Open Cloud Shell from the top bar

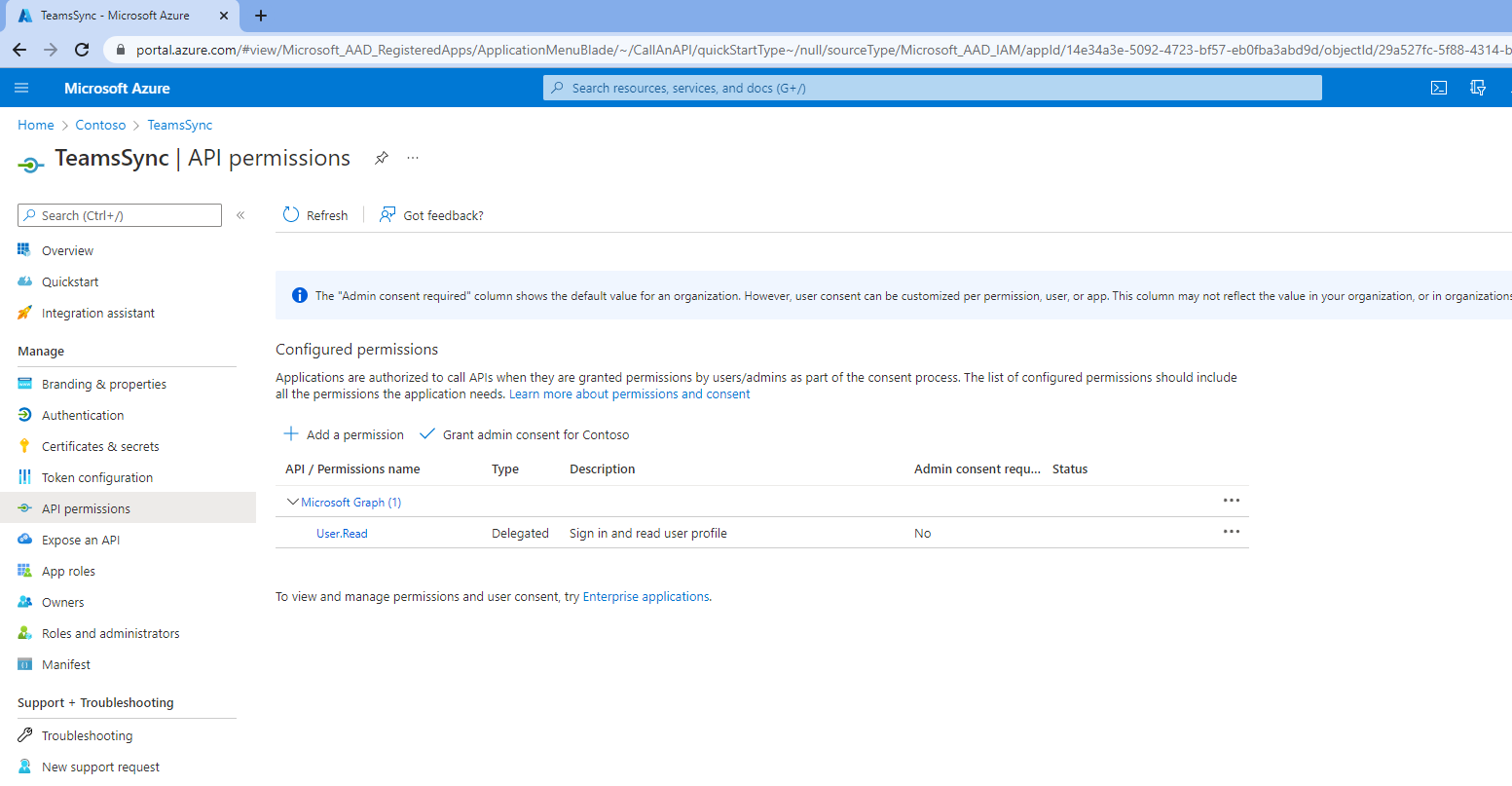(1439, 88)
